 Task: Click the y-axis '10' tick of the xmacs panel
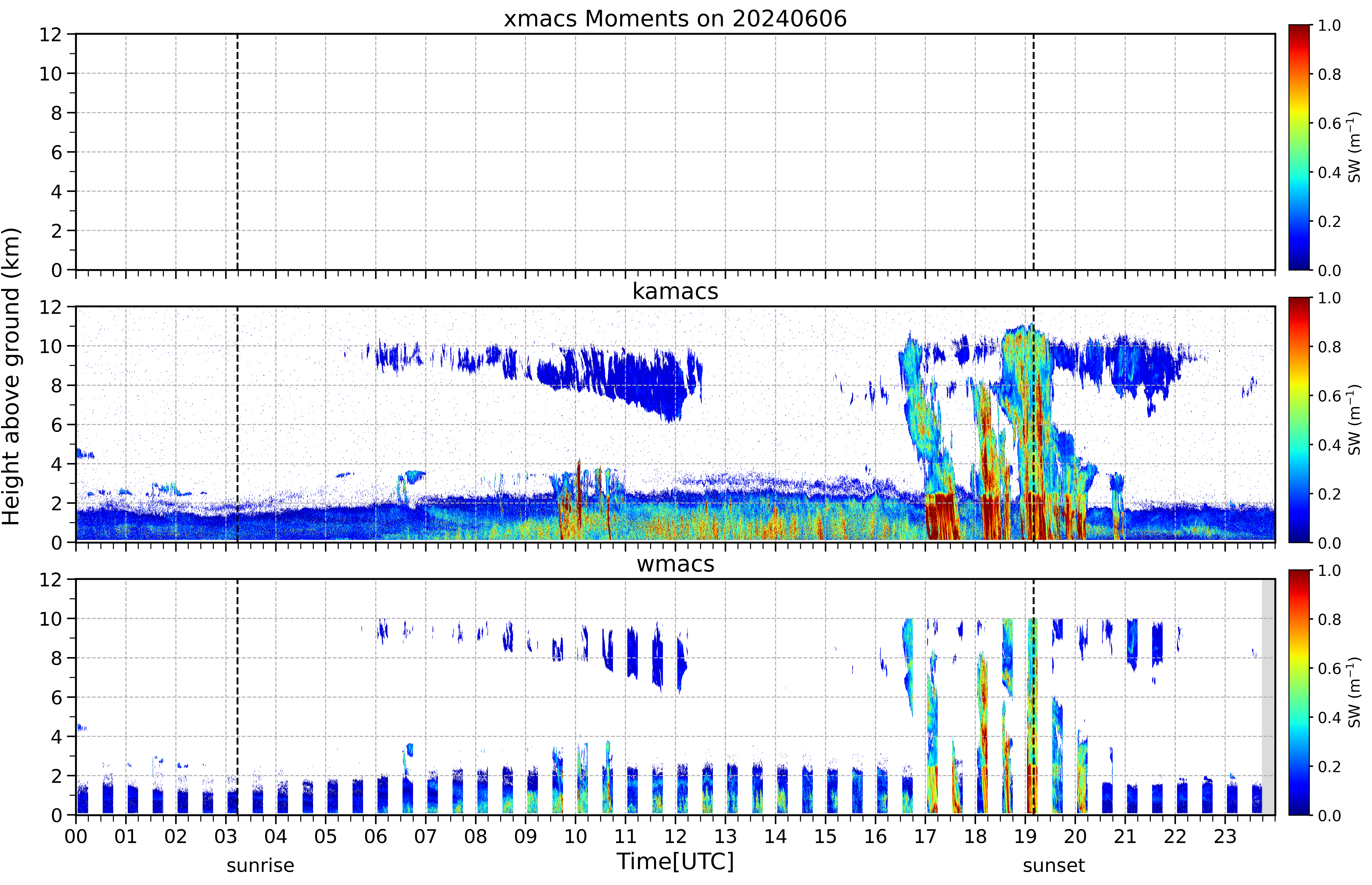point(51,74)
